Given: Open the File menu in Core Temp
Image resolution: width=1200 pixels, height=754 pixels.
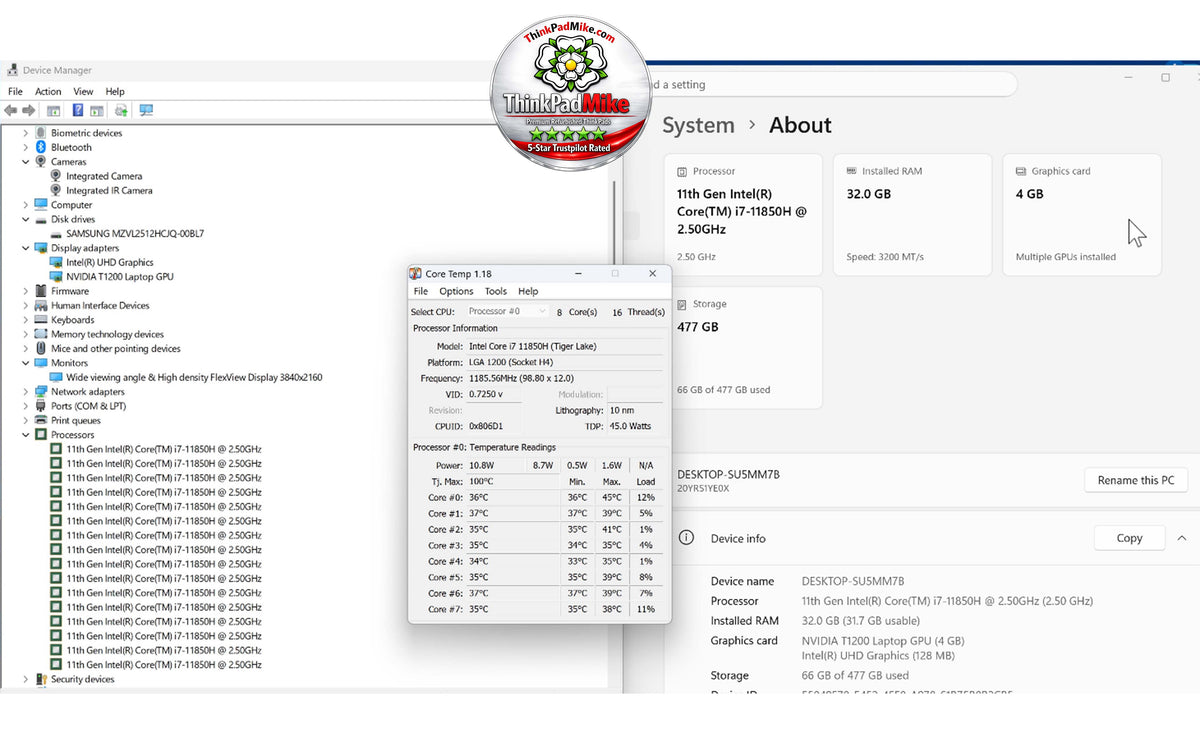Looking at the screenshot, I should [421, 291].
